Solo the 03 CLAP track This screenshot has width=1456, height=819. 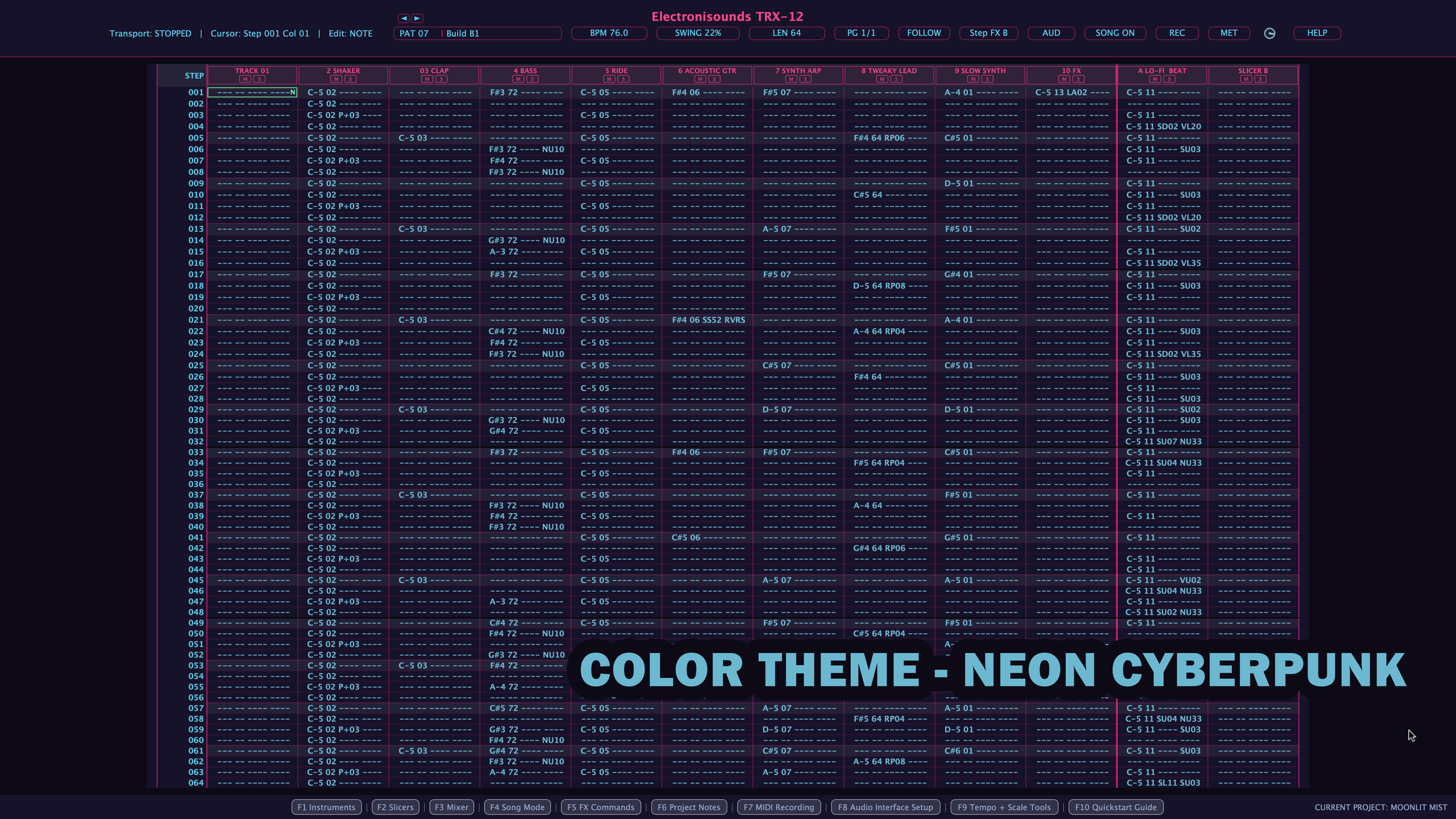(441, 79)
